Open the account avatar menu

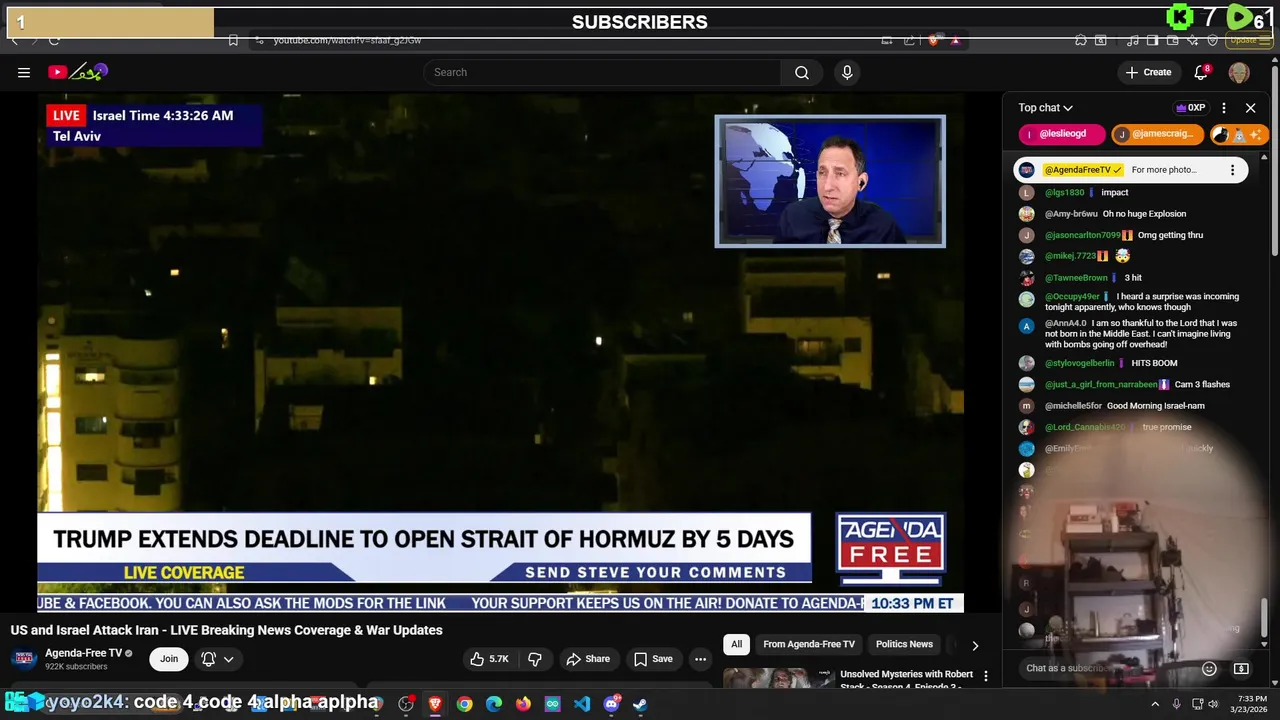point(1239,72)
